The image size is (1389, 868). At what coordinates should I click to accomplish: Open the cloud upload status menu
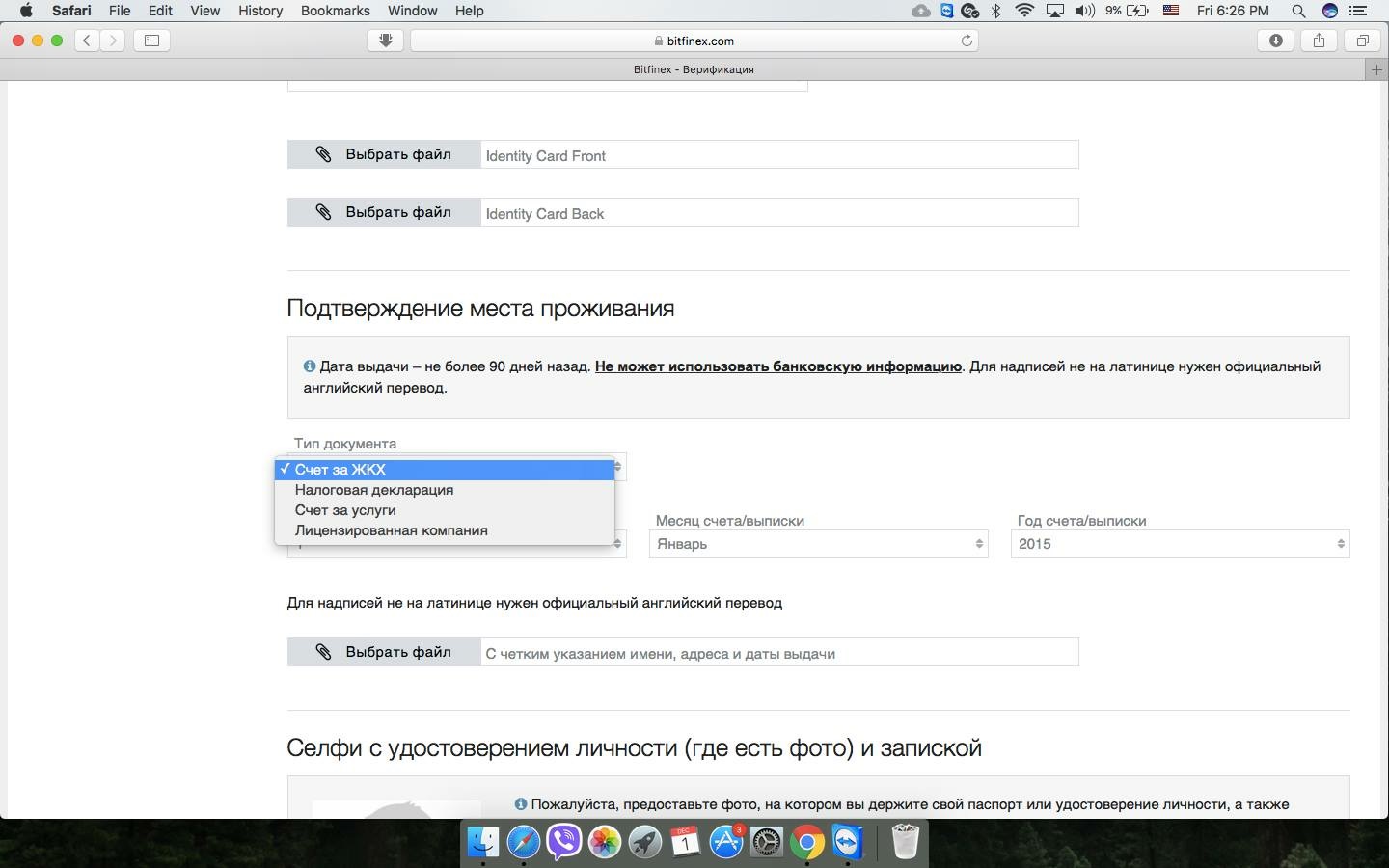(x=921, y=11)
